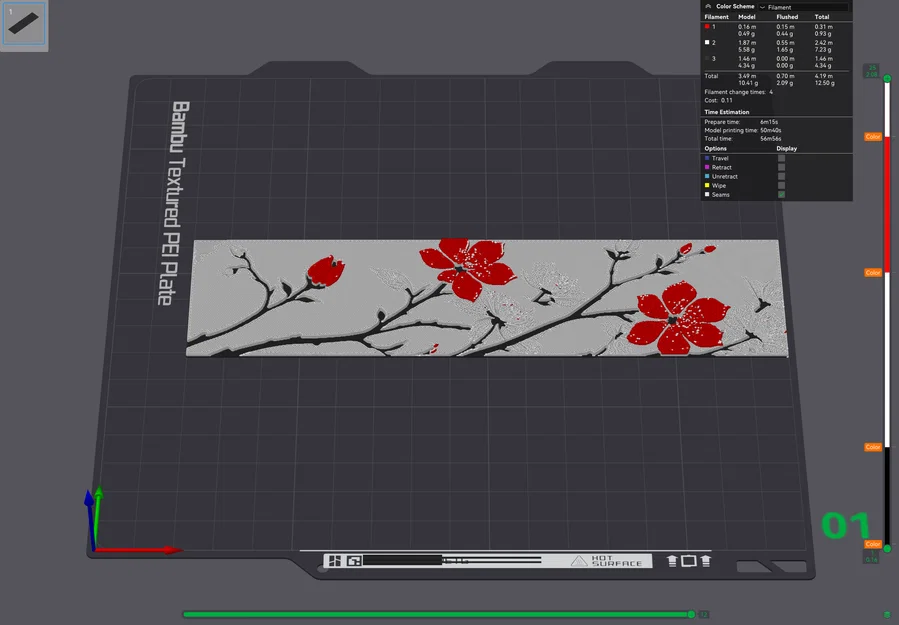
Task: Select the white filament 2 swatch
Action: 706,41
